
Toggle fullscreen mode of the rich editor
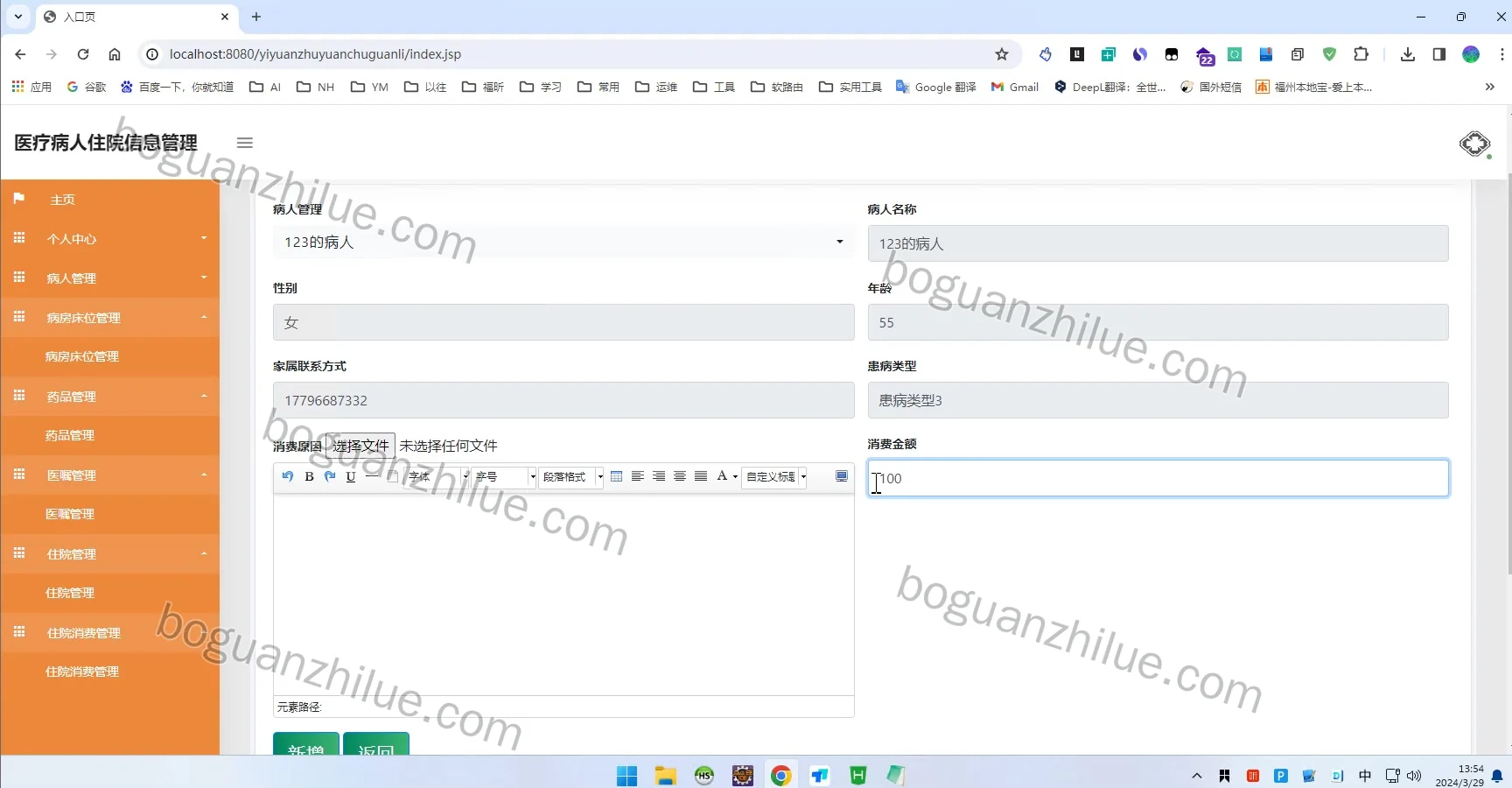[x=842, y=476]
